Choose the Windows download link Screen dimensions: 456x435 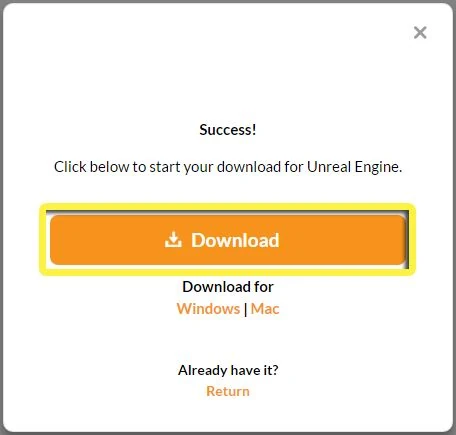[x=208, y=309]
